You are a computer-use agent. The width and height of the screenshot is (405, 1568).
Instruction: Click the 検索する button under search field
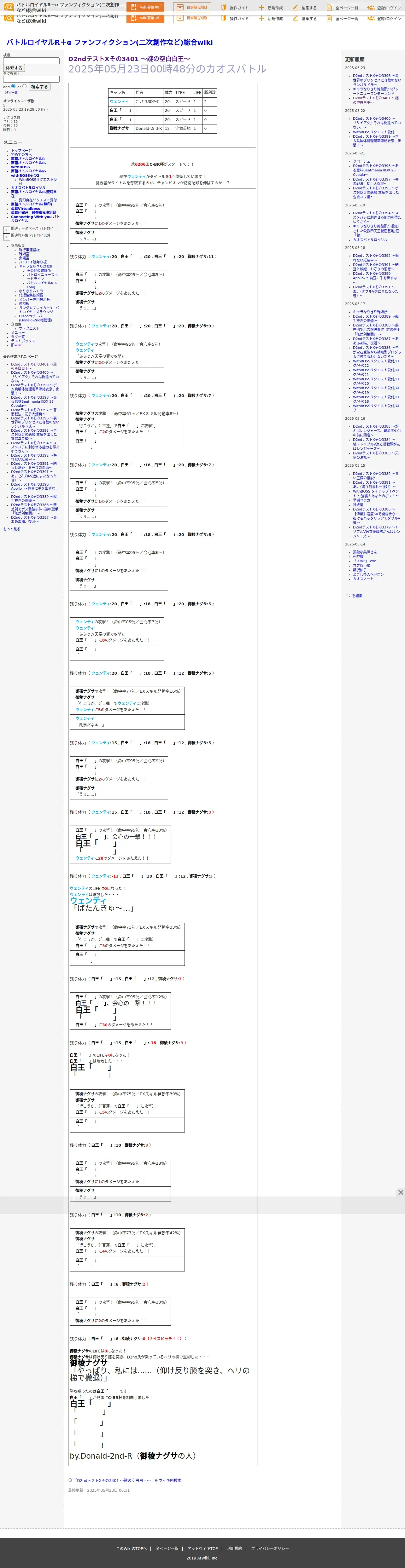click(x=14, y=68)
